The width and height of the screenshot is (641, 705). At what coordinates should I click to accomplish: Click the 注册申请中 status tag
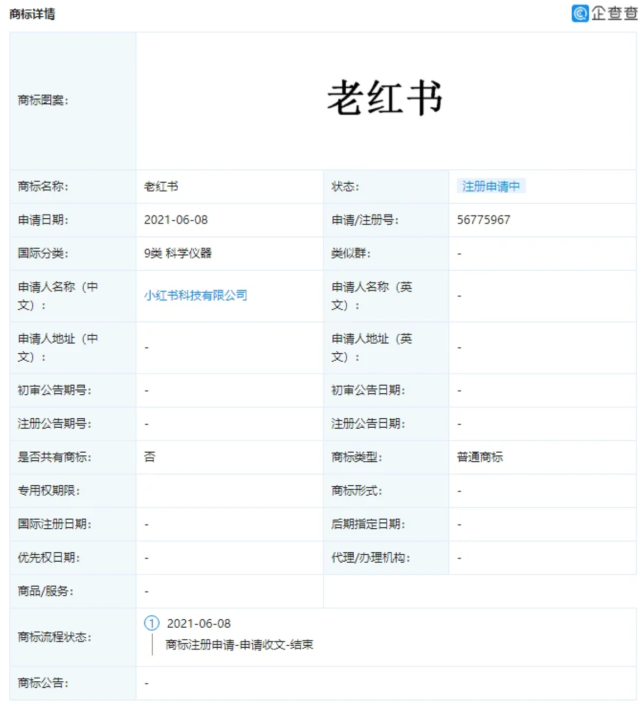[x=491, y=186]
